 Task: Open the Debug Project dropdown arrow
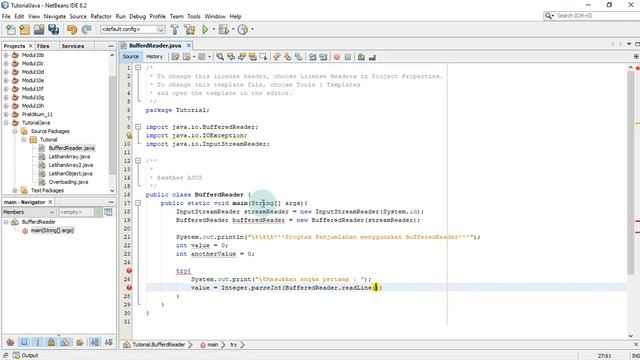coord(232,29)
